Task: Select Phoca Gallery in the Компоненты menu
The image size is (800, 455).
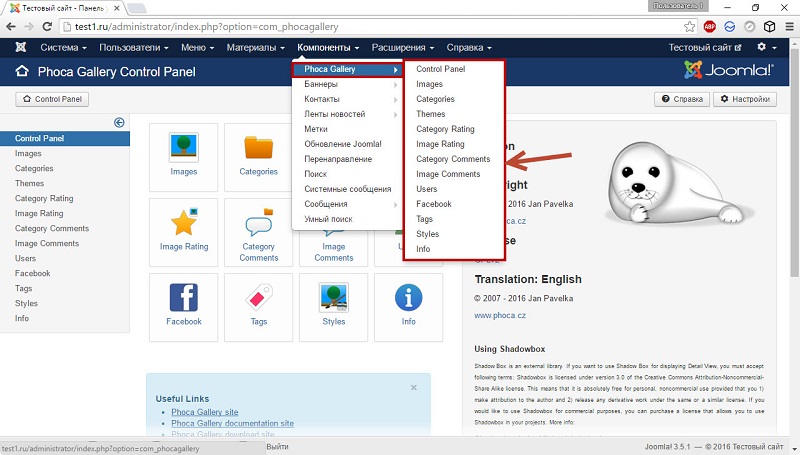Action: coord(347,69)
